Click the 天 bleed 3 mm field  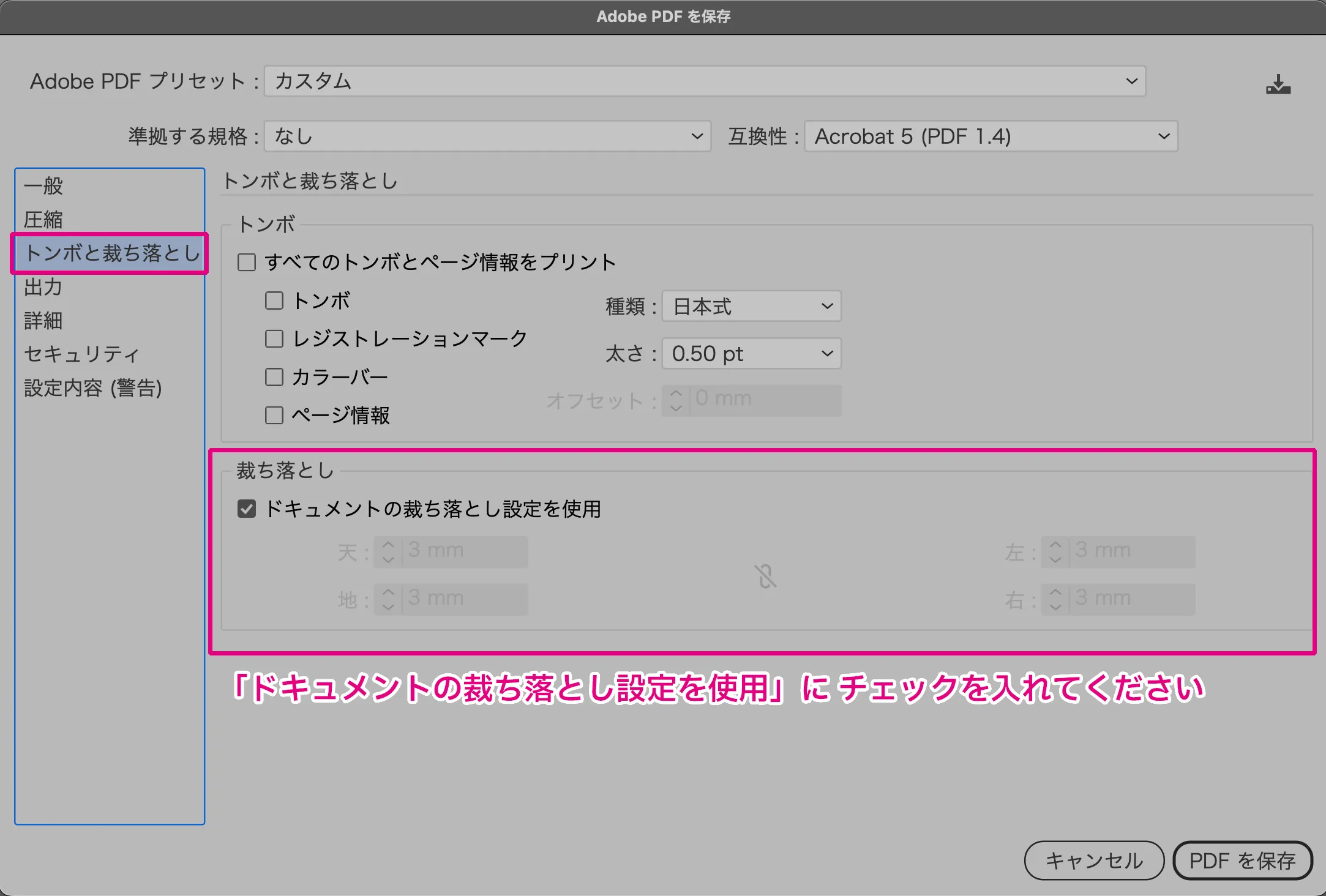(465, 551)
